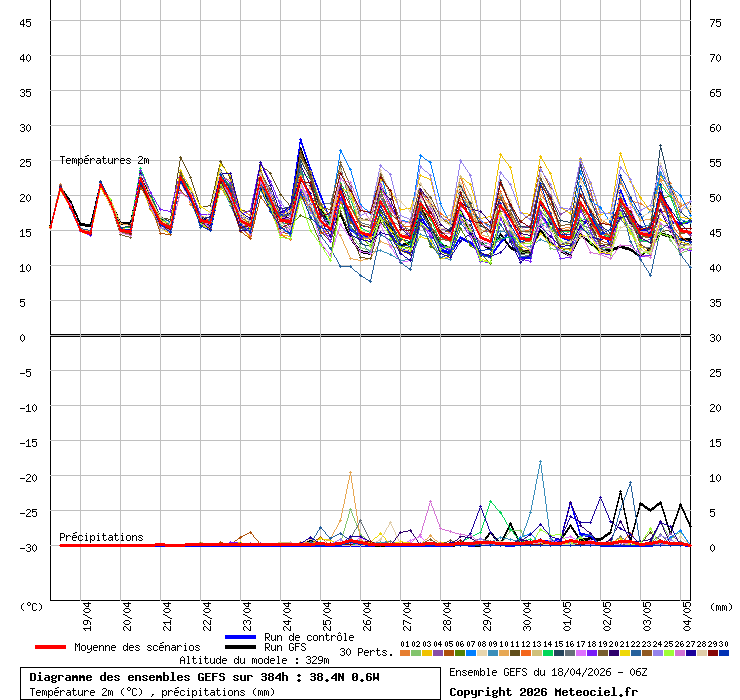Click the 30 Perts. legend label
This screenshot has width=740, height=700.
(x=366, y=652)
